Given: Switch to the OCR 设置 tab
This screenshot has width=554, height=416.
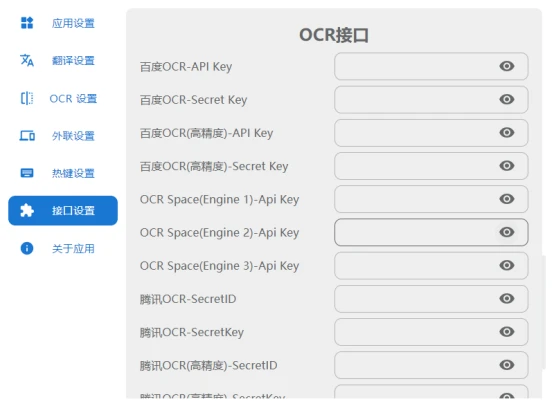Looking at the screenshot, I should (63, 98).
